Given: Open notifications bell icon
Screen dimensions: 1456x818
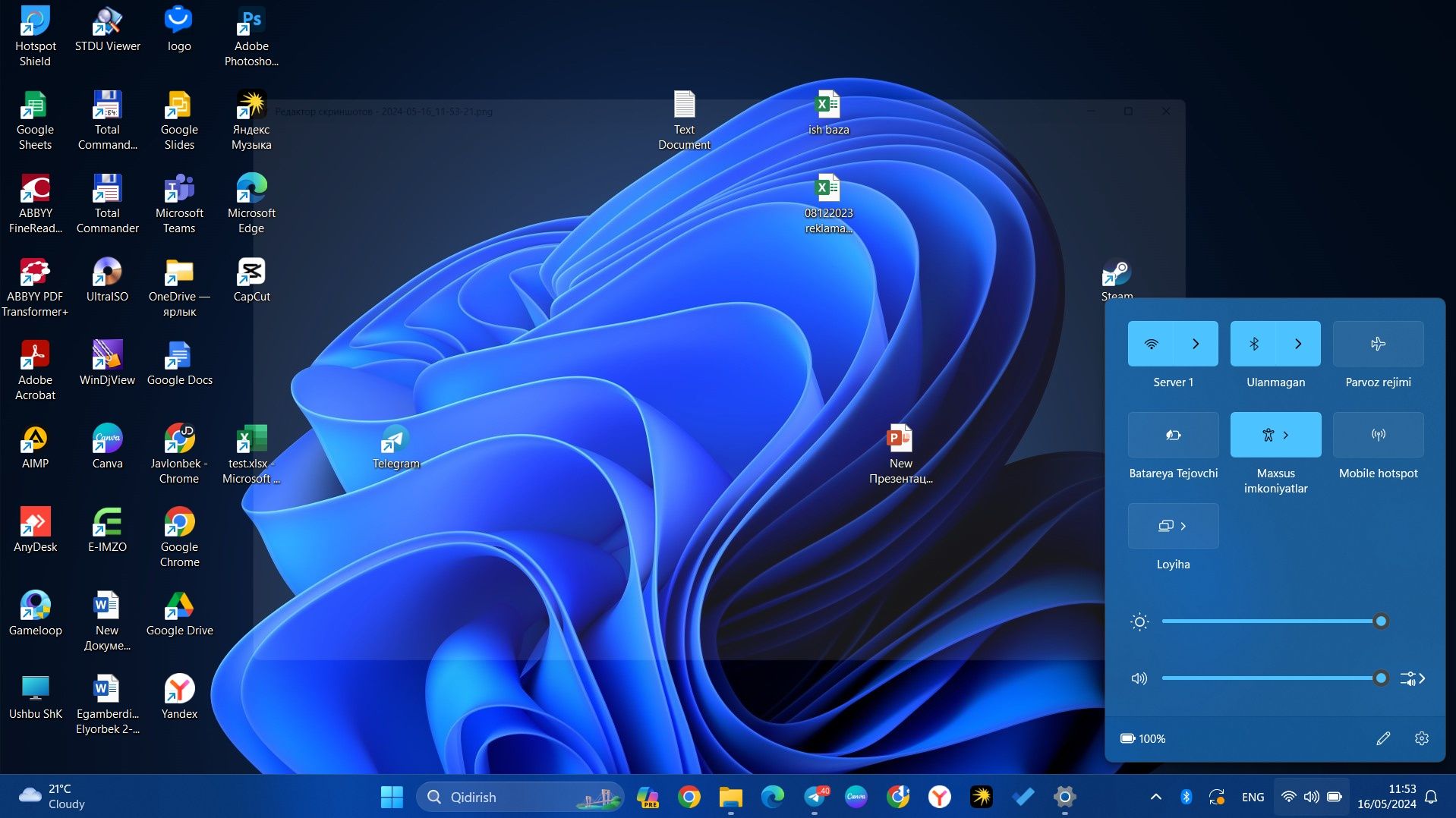Looking at the screenshot, I should (x=1431, y=797).
